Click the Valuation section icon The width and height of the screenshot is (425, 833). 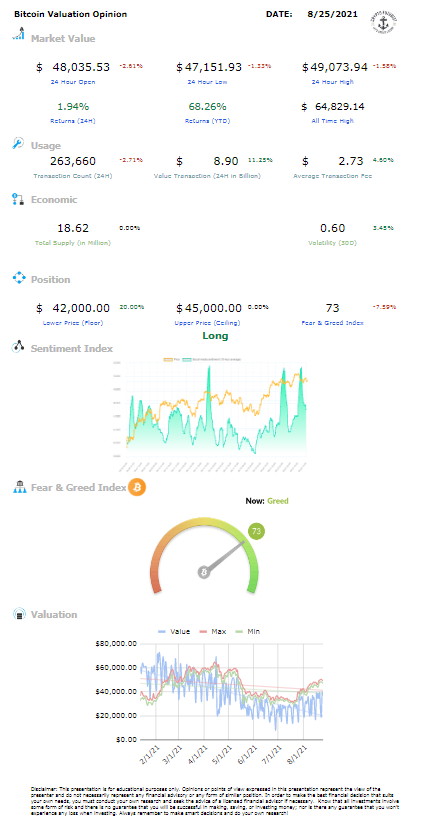(x=19, y=614)
